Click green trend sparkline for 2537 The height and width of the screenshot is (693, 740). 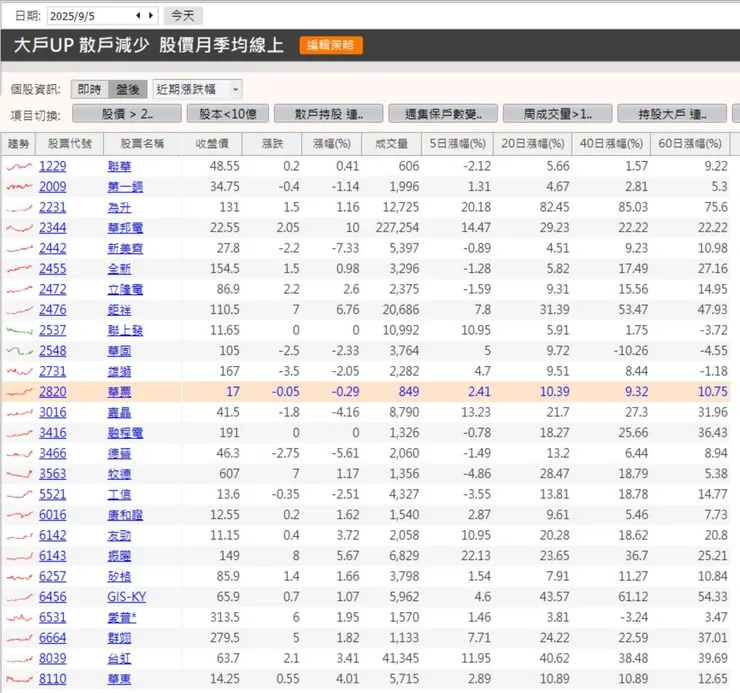[x=19, y=330]
